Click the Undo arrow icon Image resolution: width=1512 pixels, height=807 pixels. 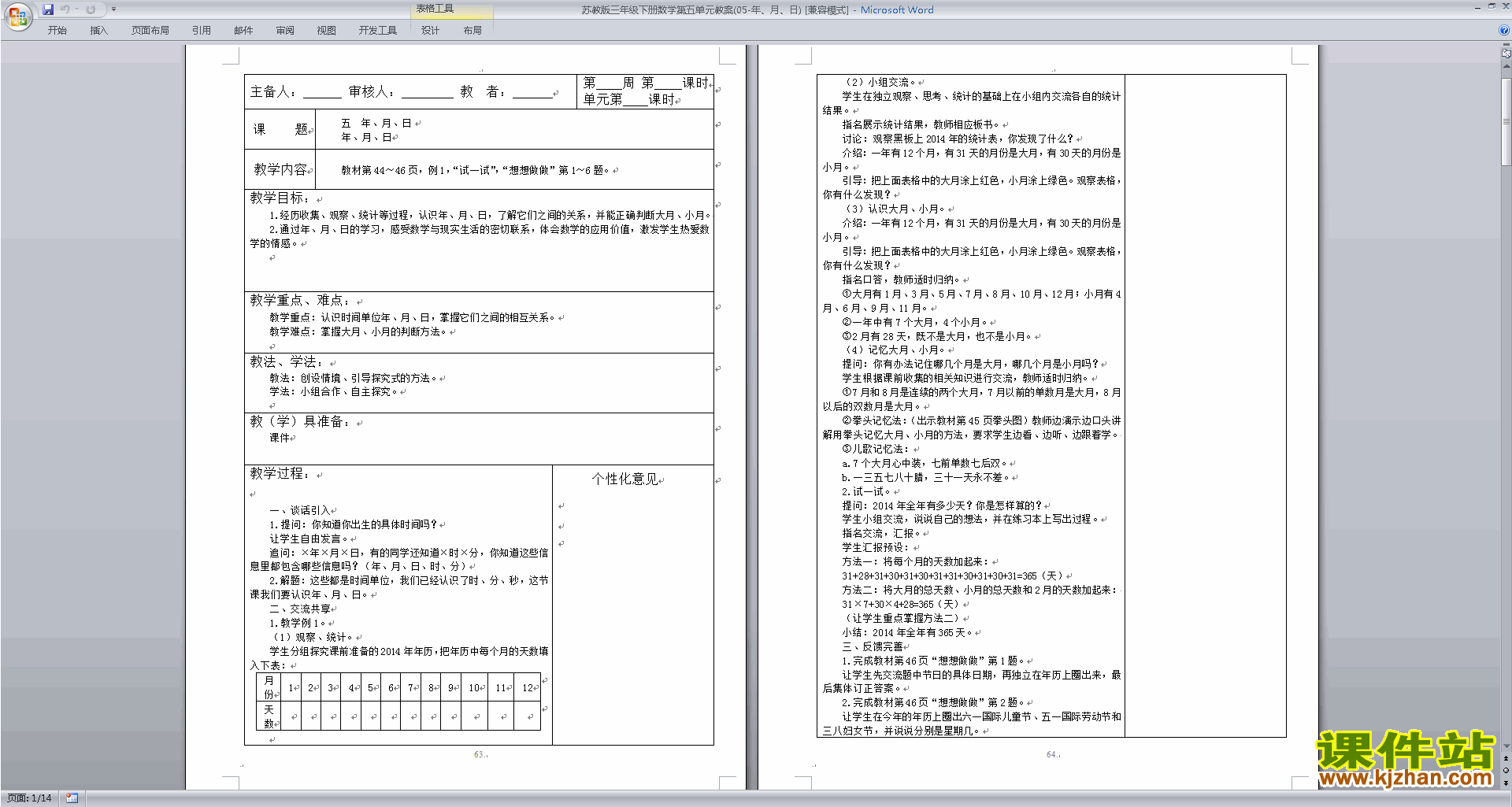point(65,9)
